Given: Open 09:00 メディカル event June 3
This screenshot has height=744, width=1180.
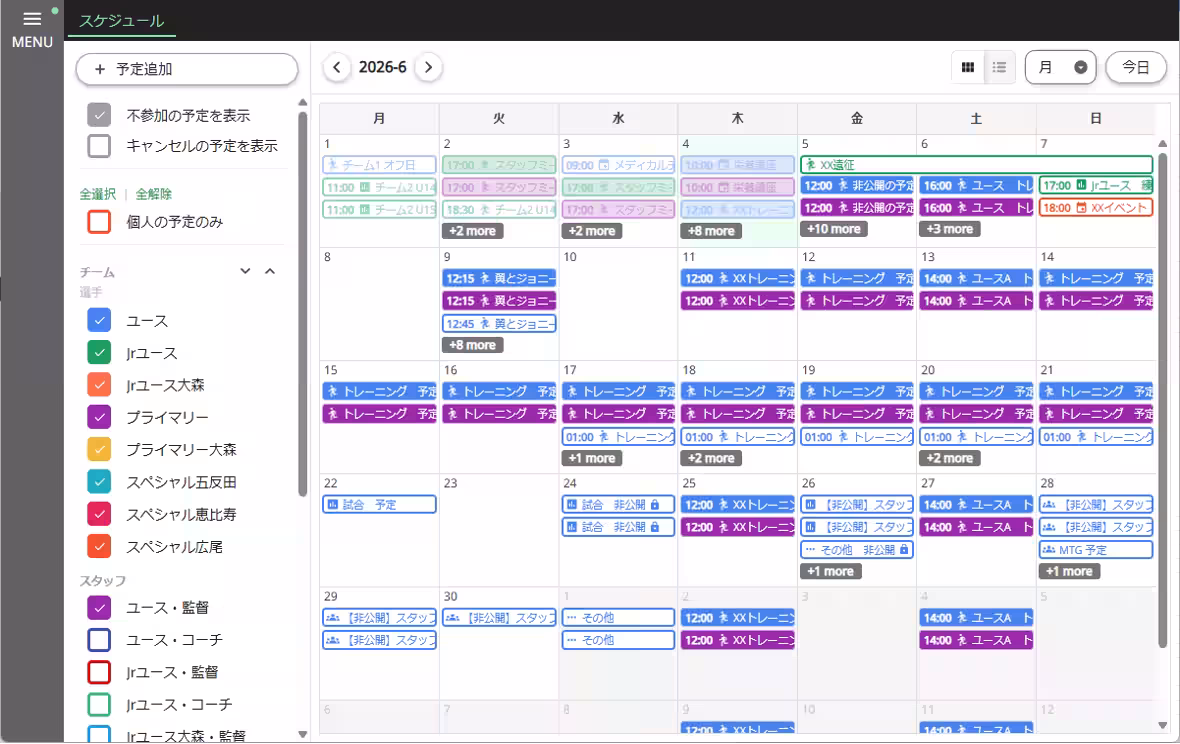Looking at the screenshot, I should pyautogui.click(x=618, y=165).
